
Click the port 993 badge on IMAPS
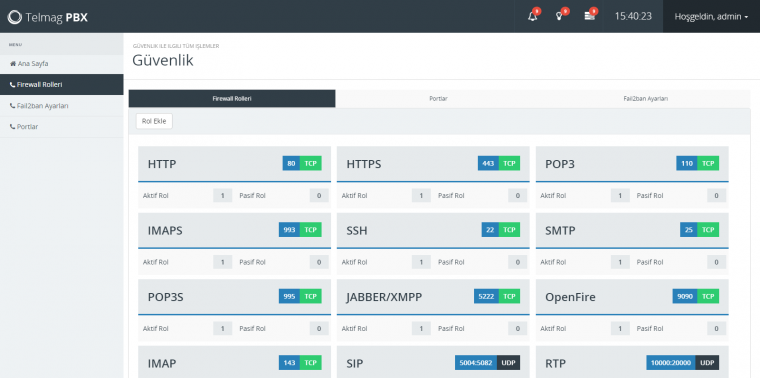pos(289,230)
